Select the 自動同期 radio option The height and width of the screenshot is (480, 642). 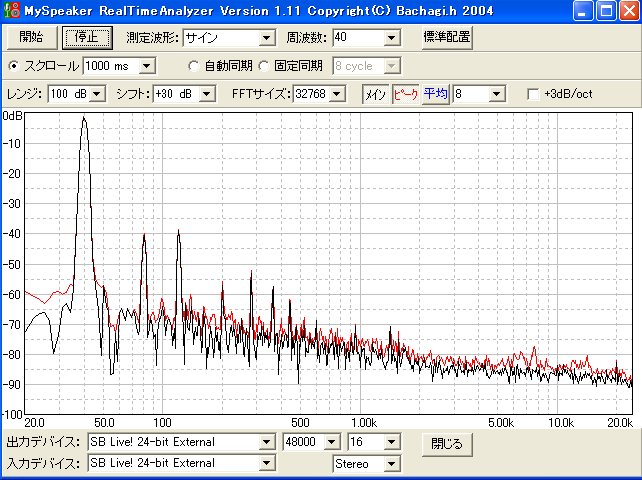(x=195, y=65)
